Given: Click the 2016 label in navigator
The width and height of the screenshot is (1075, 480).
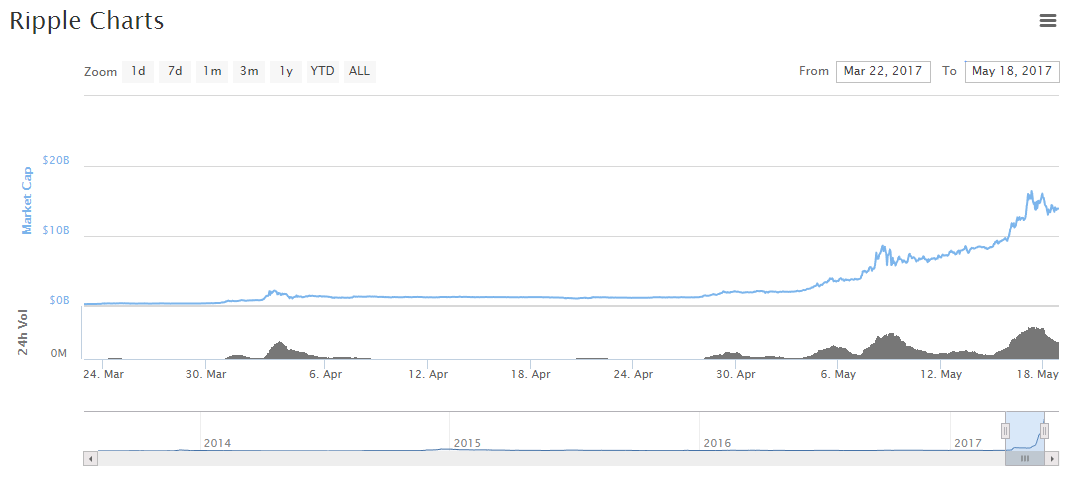Looking at the screenshot, I should click(717, 444).
